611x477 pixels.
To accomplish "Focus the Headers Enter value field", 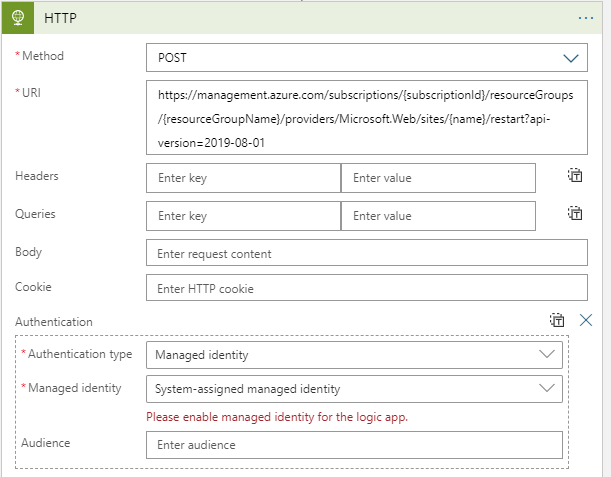I will coord(438,178).
